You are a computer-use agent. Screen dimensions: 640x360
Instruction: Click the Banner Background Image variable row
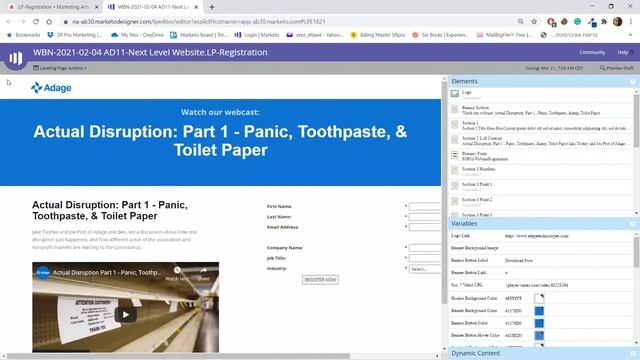coord(541,248)
